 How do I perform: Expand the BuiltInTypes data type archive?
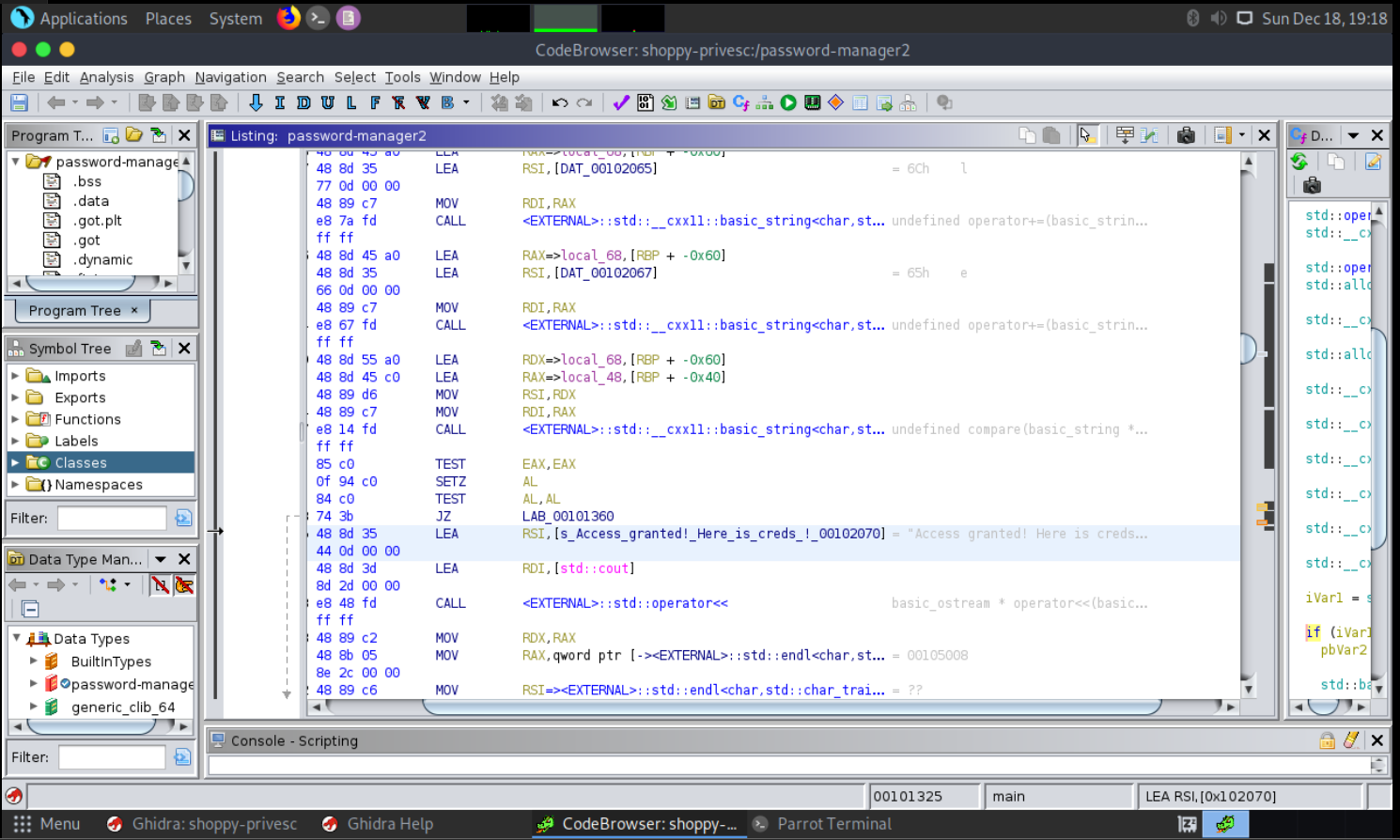[x=34, y=661]
